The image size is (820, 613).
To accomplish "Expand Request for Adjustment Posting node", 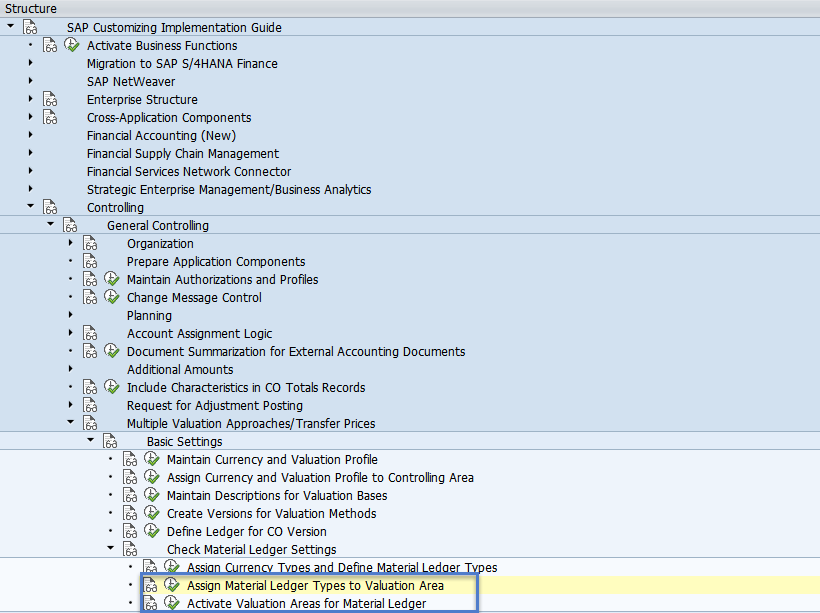I will point(71,404).
